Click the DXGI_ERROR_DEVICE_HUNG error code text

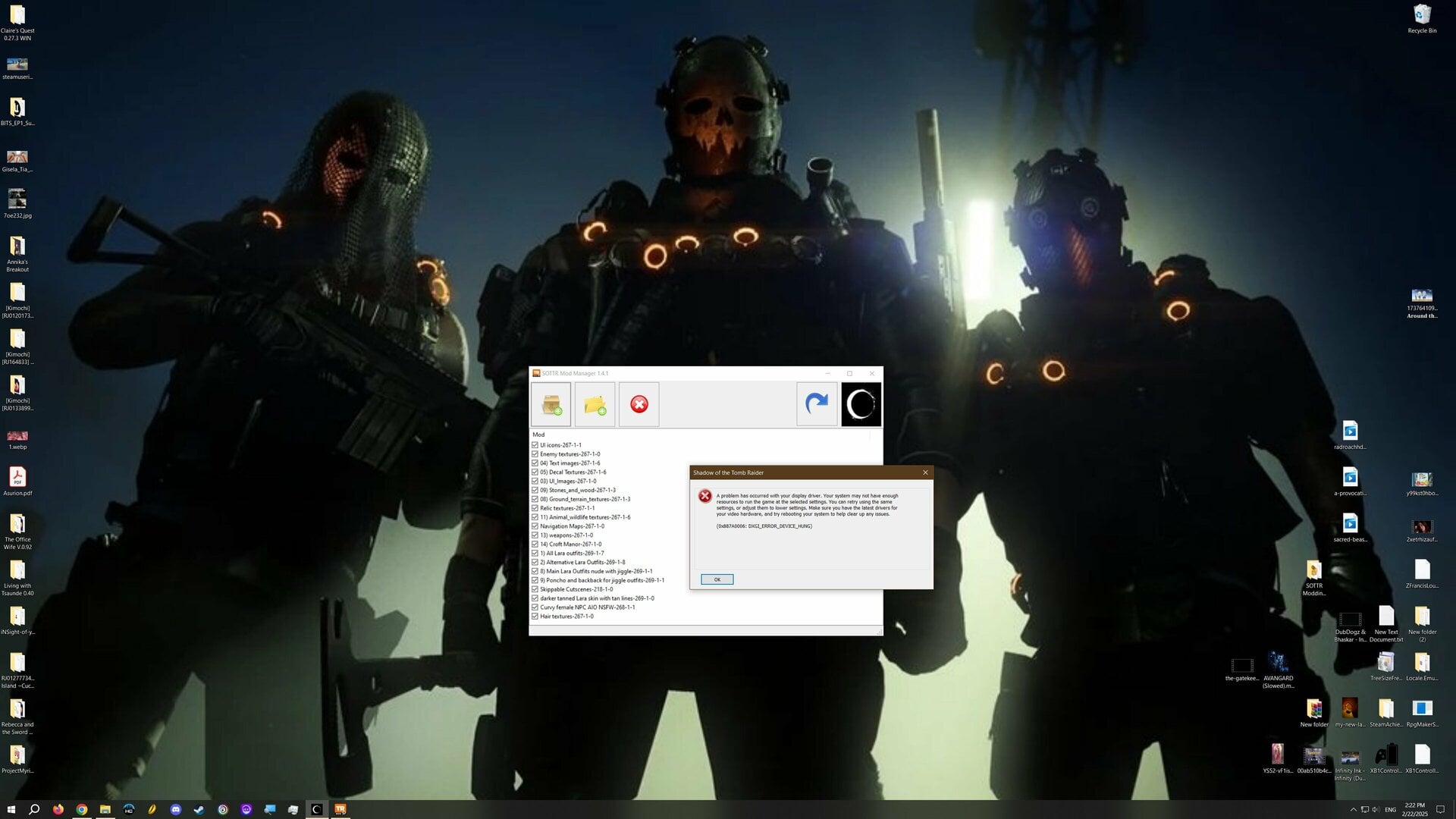pos(764,526)
